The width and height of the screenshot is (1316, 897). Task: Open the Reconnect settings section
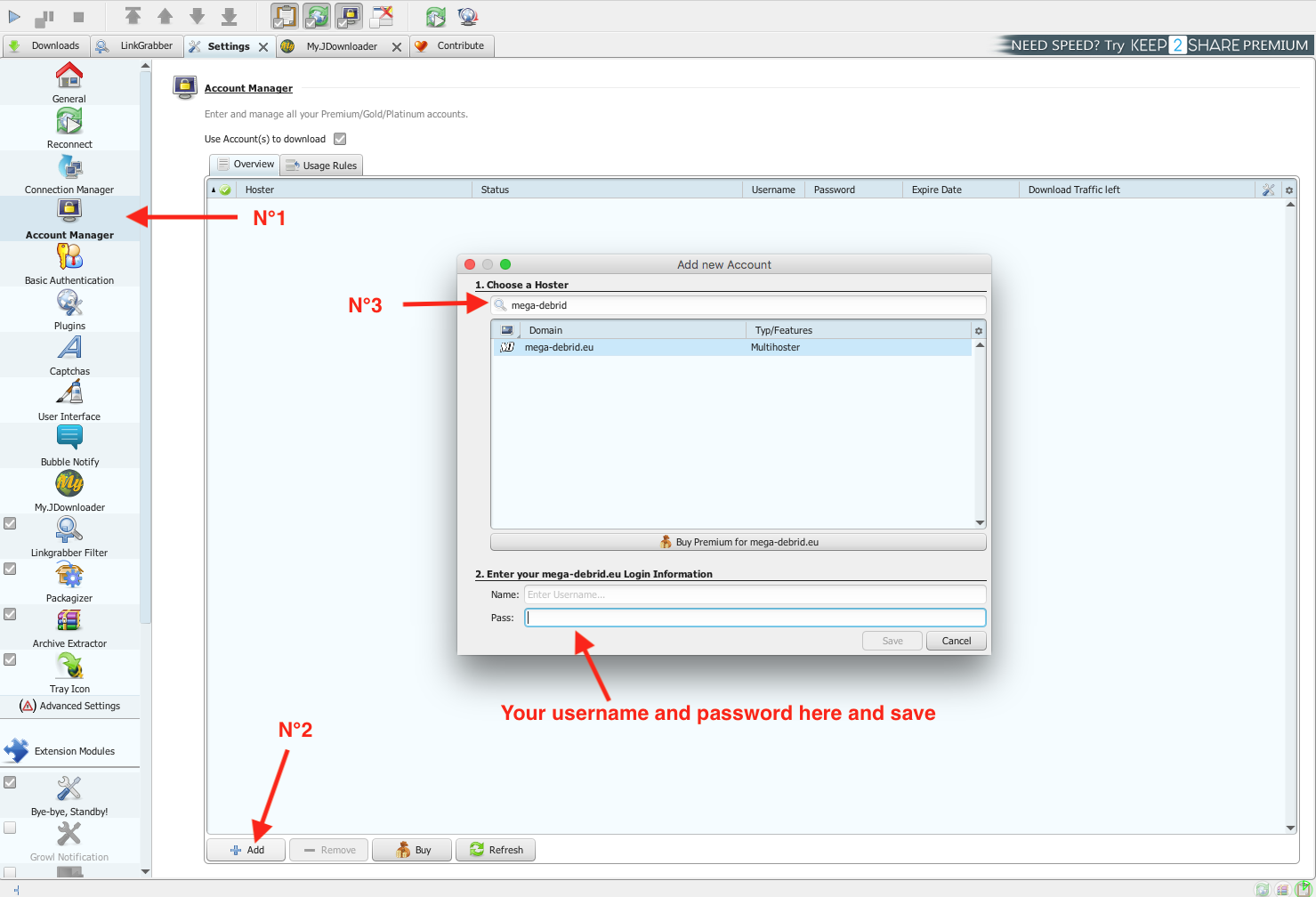69,128
